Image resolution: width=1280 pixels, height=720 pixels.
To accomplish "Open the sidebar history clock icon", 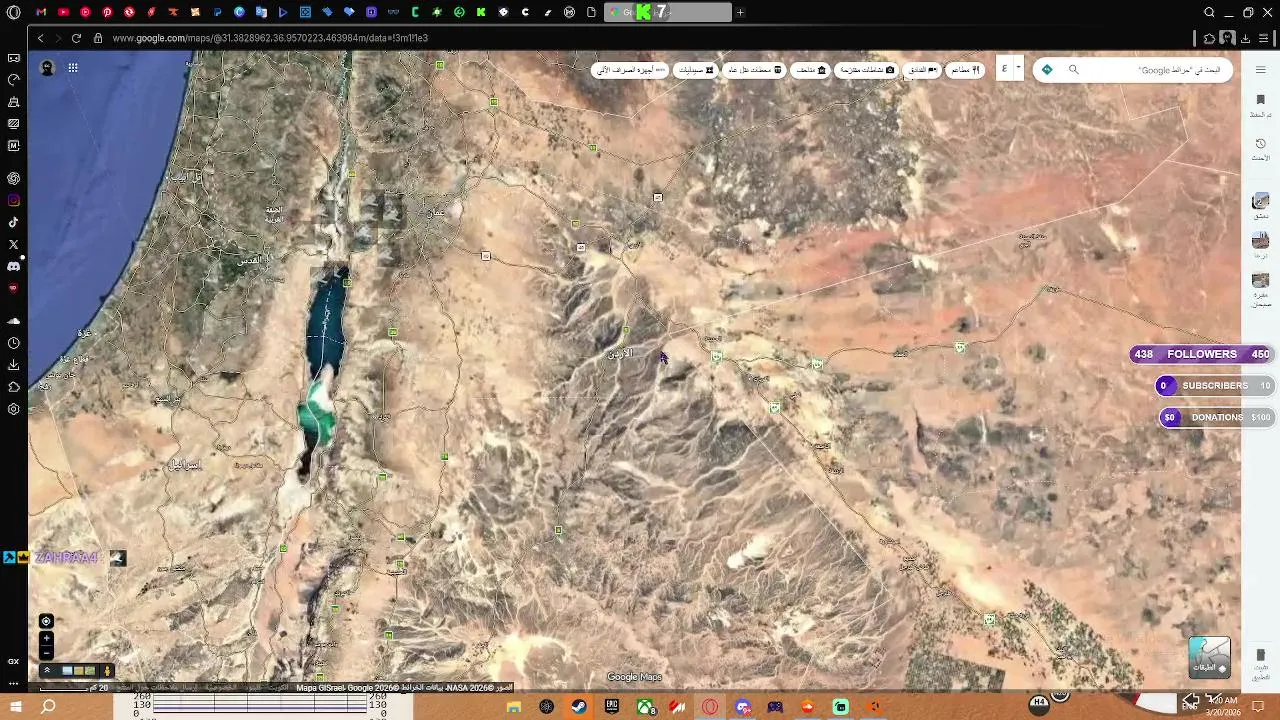I will click(x=14, y=343).
